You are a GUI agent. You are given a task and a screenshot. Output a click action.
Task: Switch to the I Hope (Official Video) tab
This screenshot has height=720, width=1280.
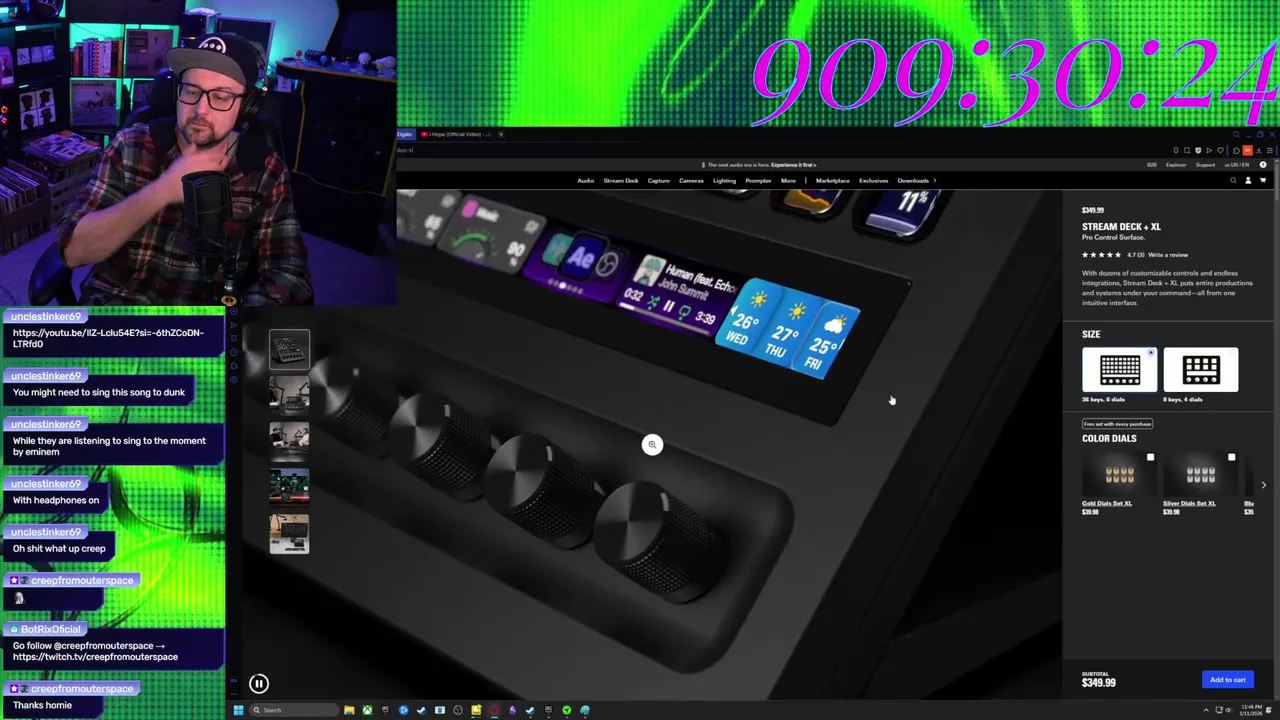455,134
